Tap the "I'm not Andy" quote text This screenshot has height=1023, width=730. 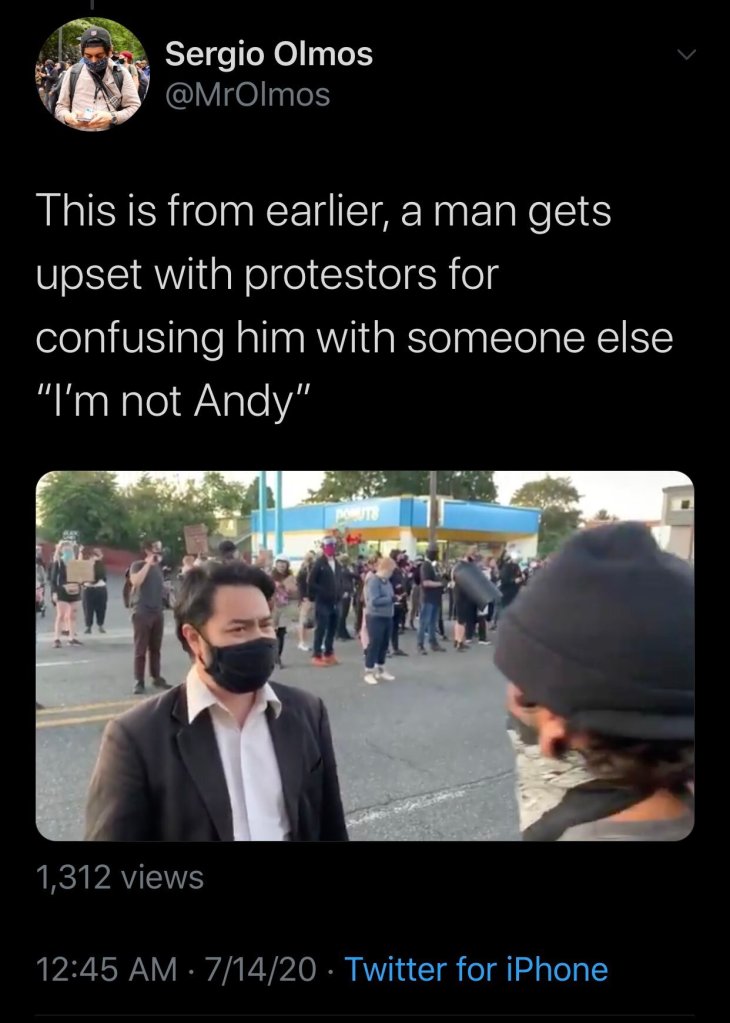(174, 401)
